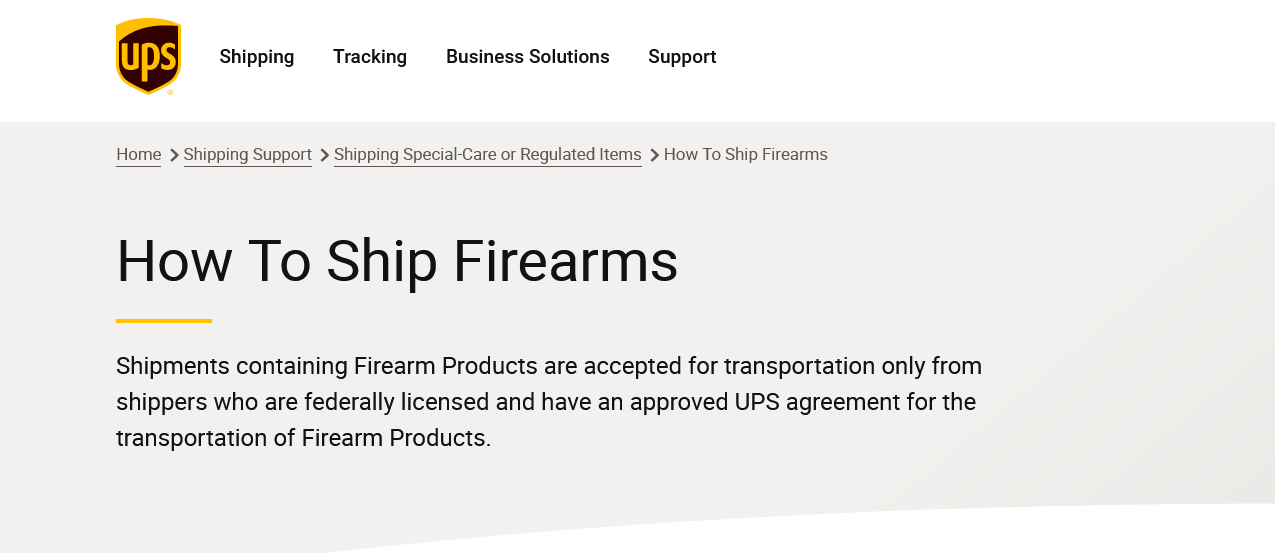This screenshot has height=553, width=1275.
Task: Click the final line "transportation of Firearm Products."
Action: point(304,438)
